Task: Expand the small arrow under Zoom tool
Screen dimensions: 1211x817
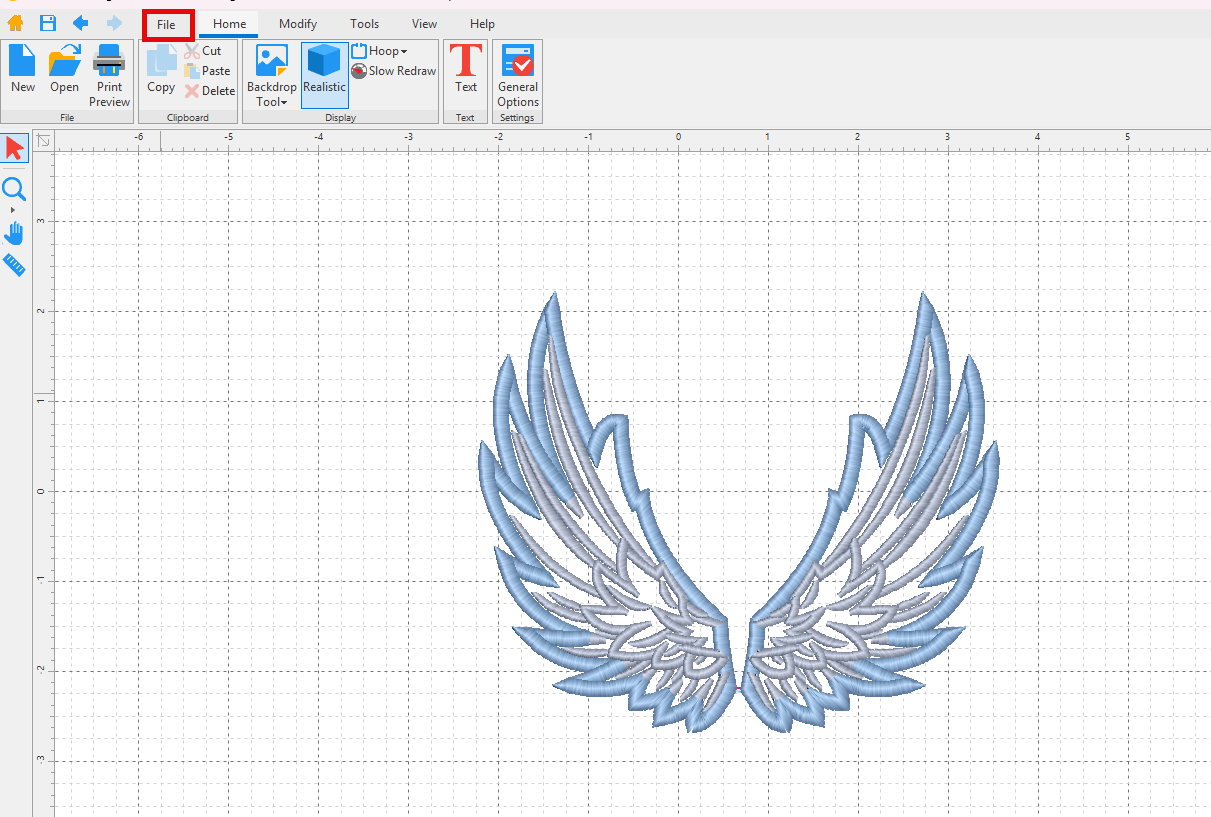Action: [13, 211]
